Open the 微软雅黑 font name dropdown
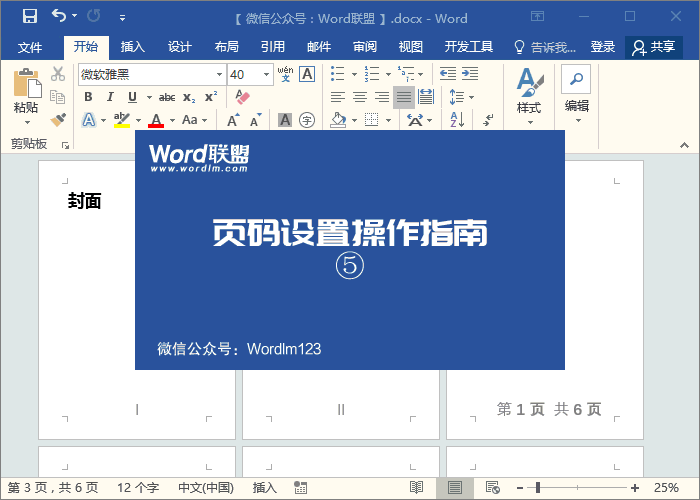This screenshot has width=700, height=500. click(219, 75)
